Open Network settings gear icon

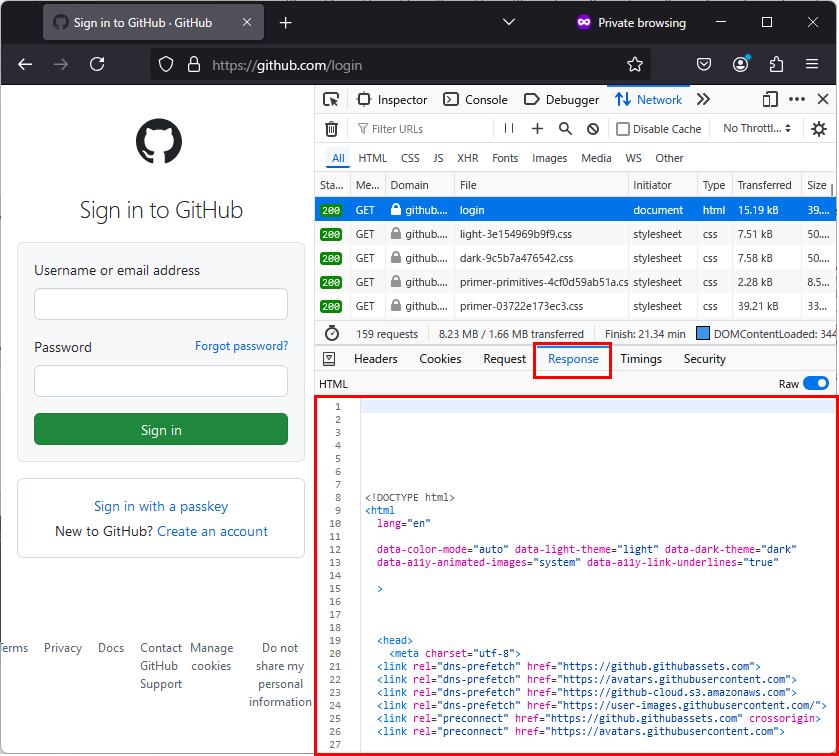click(x=819, y=129)
